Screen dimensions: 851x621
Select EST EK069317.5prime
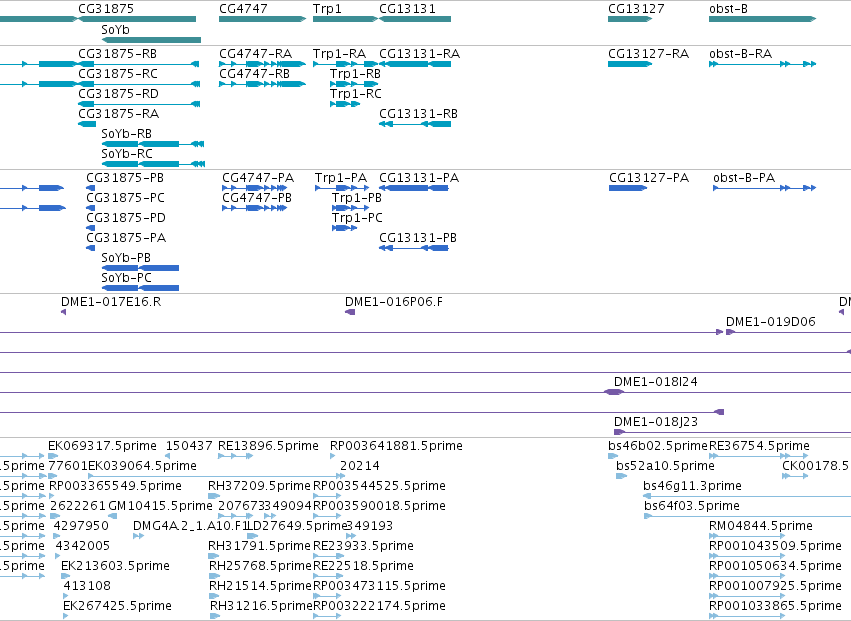(x=102, y=446)
